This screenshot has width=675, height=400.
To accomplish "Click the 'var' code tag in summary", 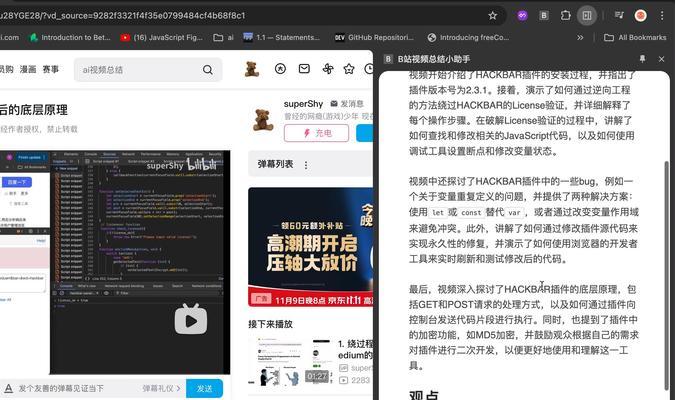I will pyautogui.click(x=515, y=212).
